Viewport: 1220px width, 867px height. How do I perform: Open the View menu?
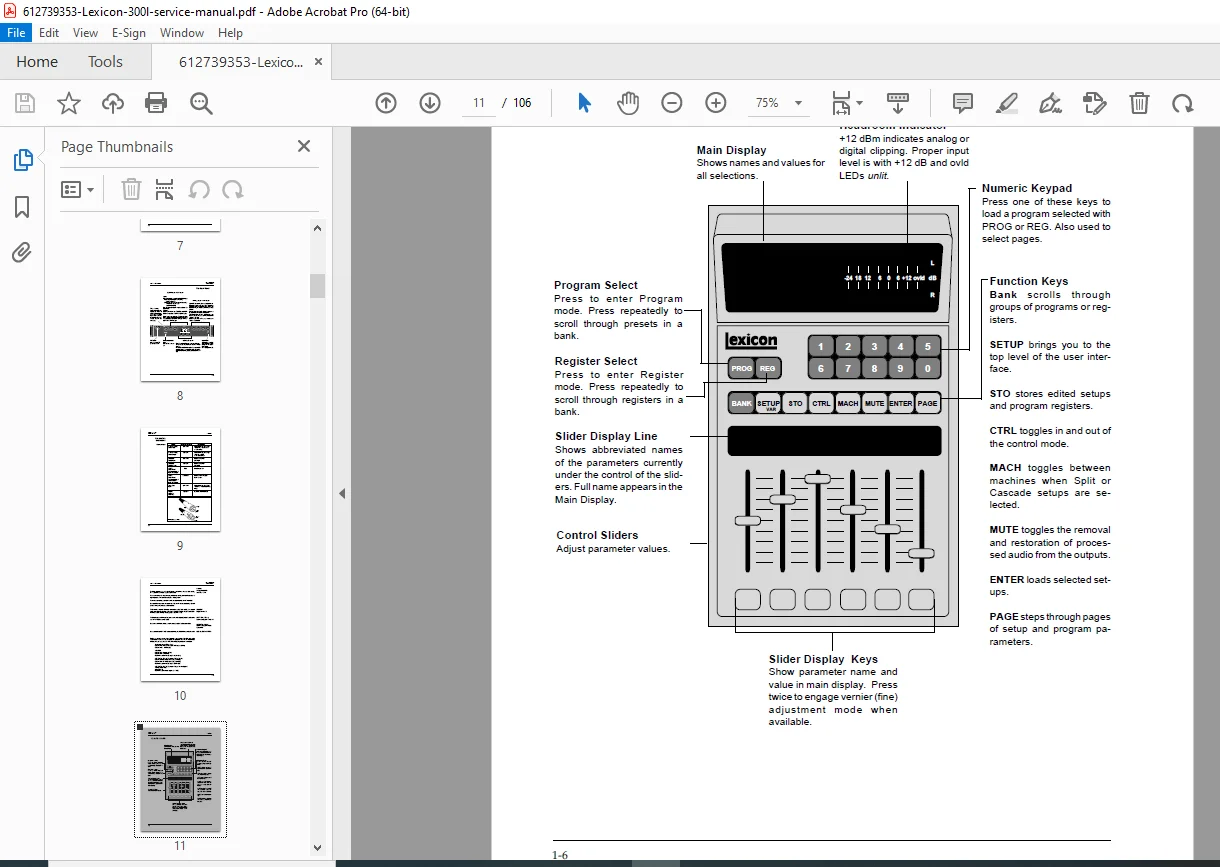point(86,32)
